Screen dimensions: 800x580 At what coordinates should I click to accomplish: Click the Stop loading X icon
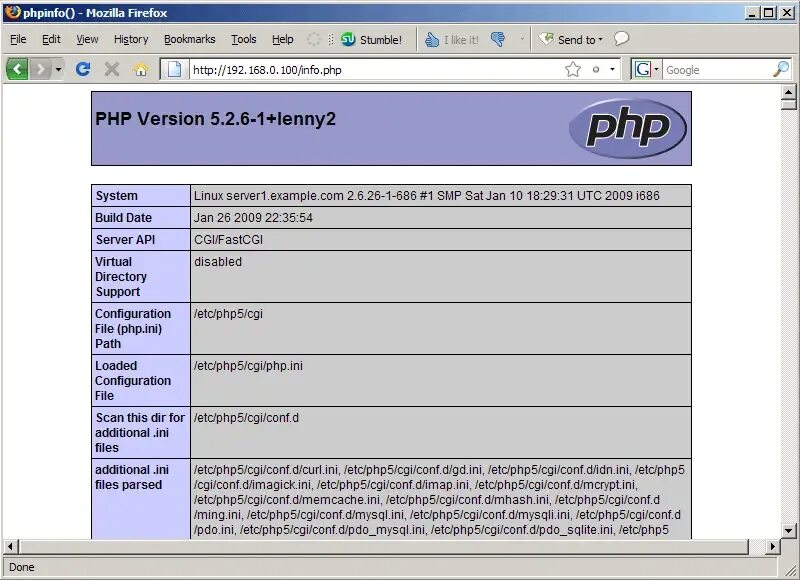(x=112, y=69)
